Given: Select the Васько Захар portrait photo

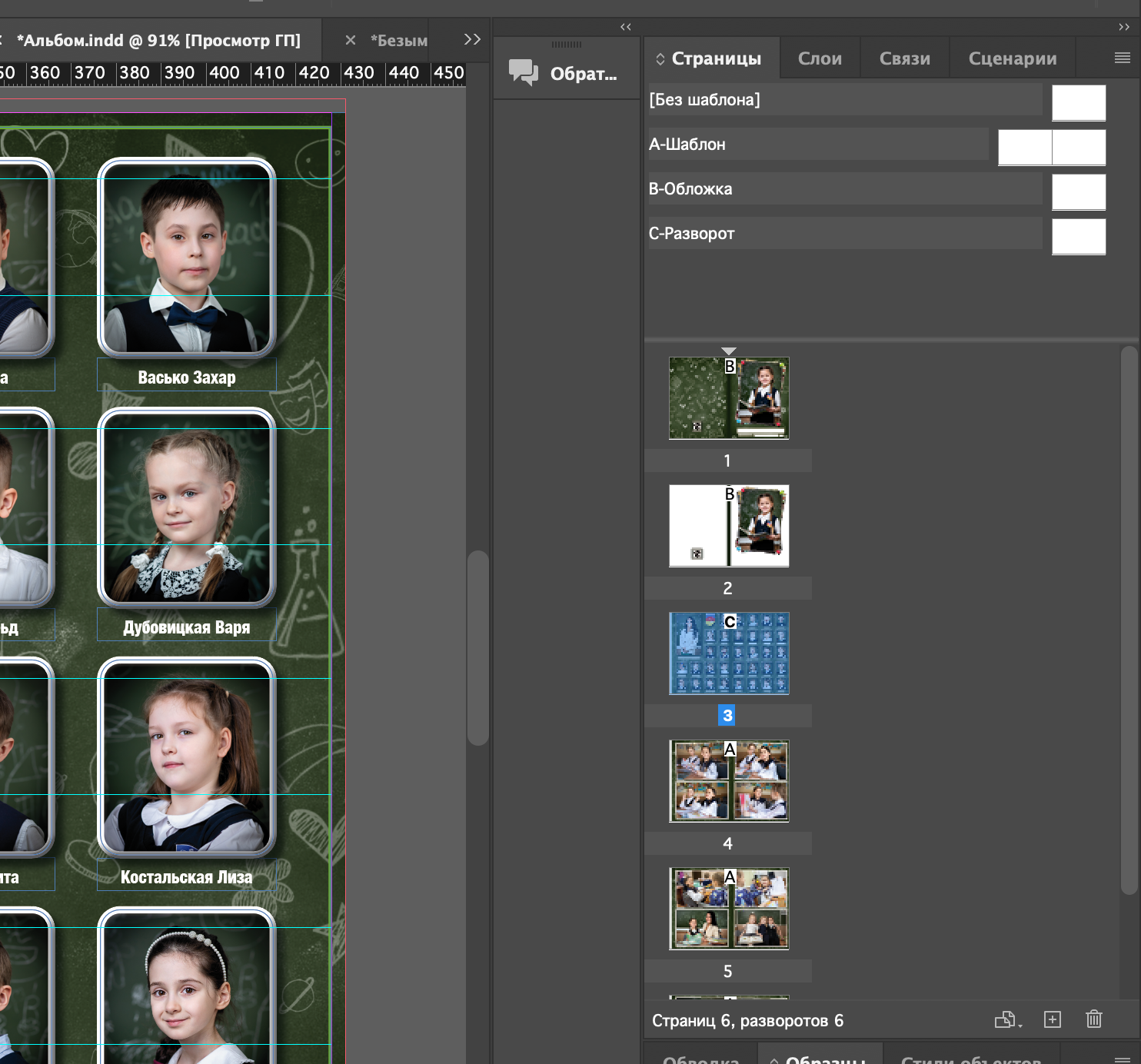Looking at the screenshot, I should point(187,258).
